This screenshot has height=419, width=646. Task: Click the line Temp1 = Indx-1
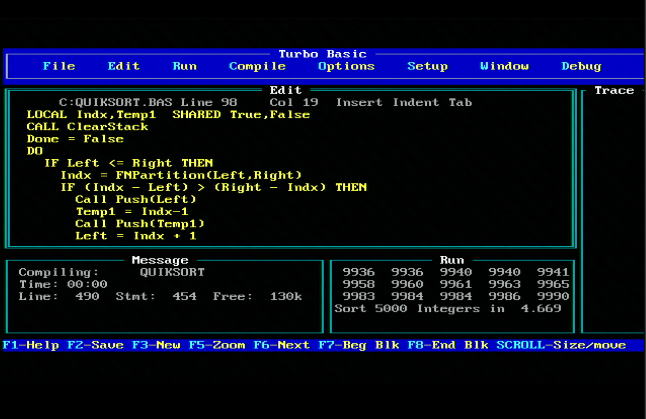pyautogui.click(x=132, y=212)
